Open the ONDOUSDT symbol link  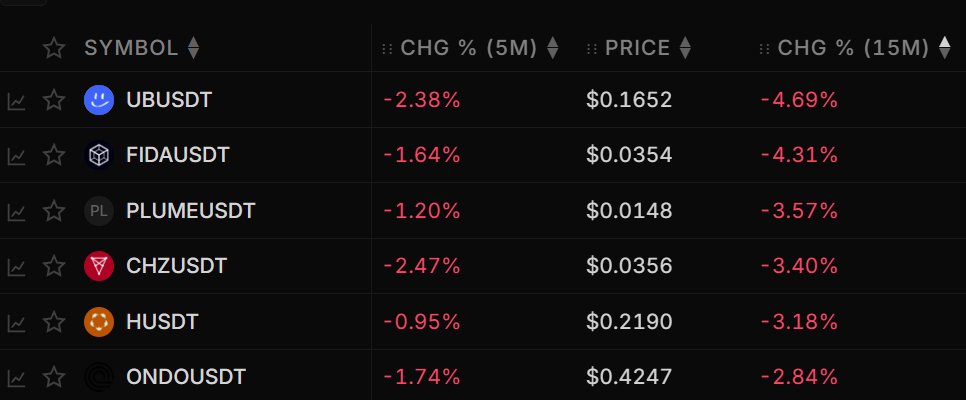click(x=186, y=377)
